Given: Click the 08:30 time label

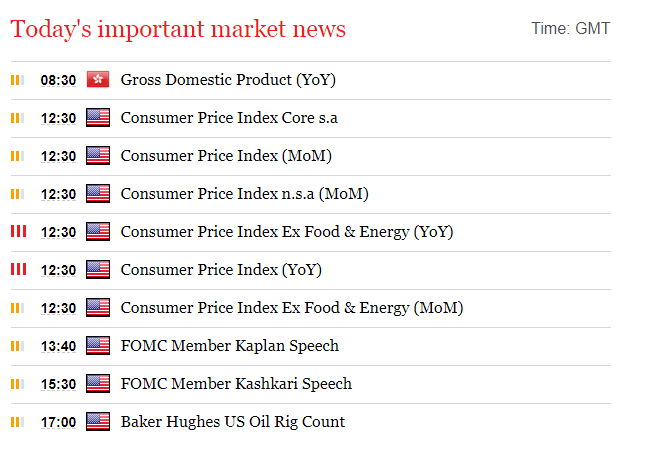Looking at the screenshot, I should pyautogui.click(x=58, y=80).
